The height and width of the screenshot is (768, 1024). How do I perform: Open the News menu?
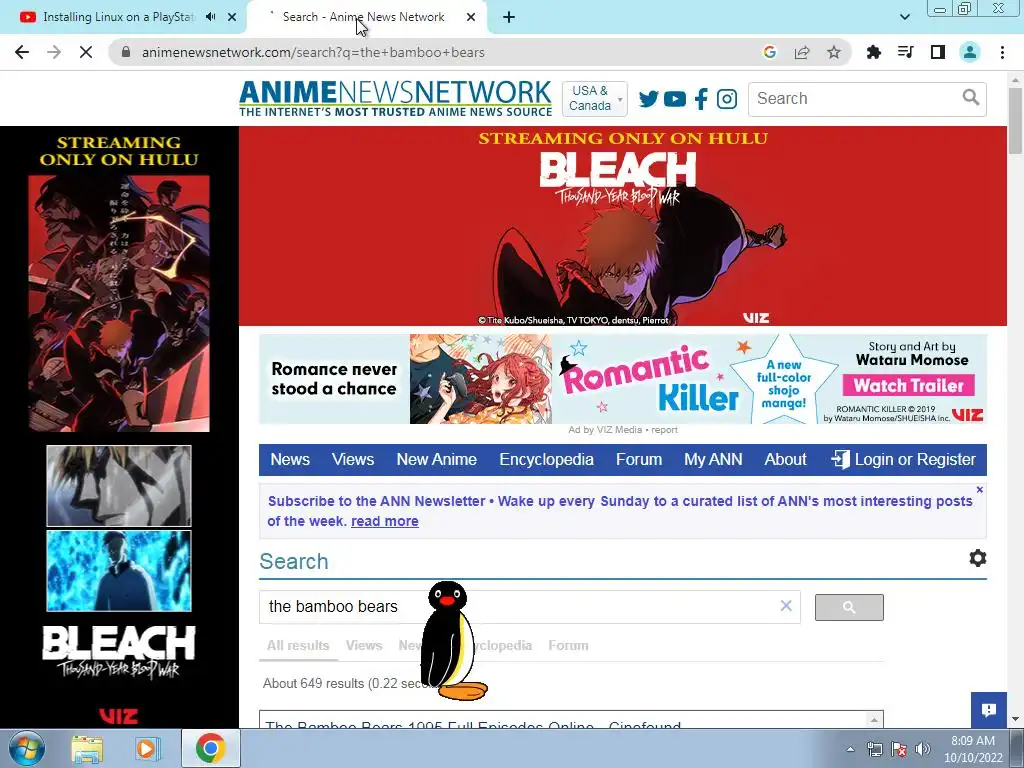290,460
